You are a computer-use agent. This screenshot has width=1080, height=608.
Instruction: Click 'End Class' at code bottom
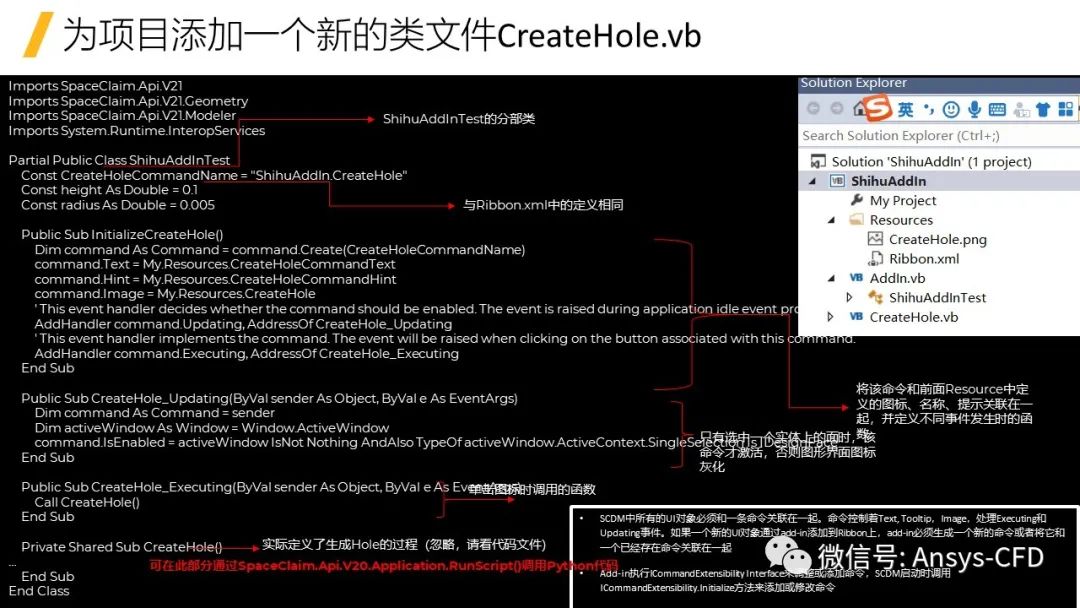39,591
